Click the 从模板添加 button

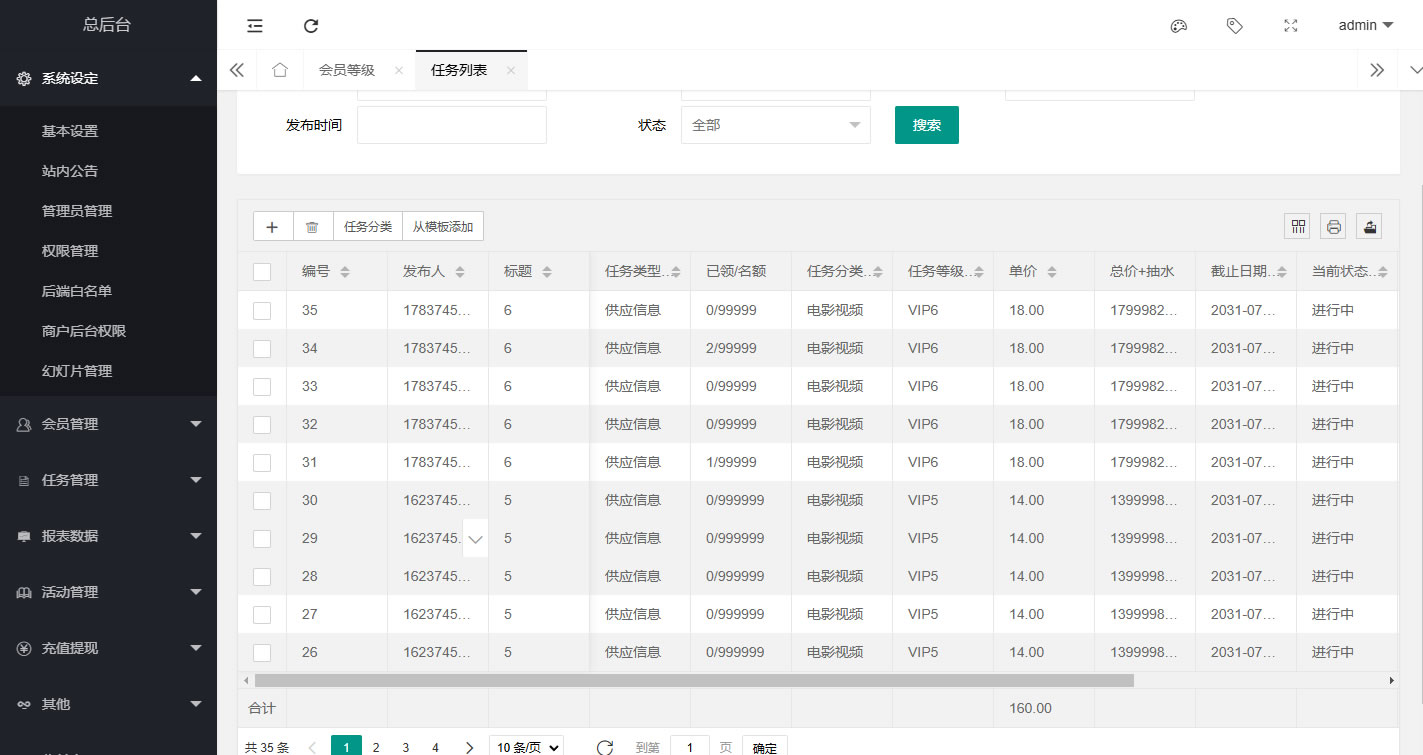[443, 227]
